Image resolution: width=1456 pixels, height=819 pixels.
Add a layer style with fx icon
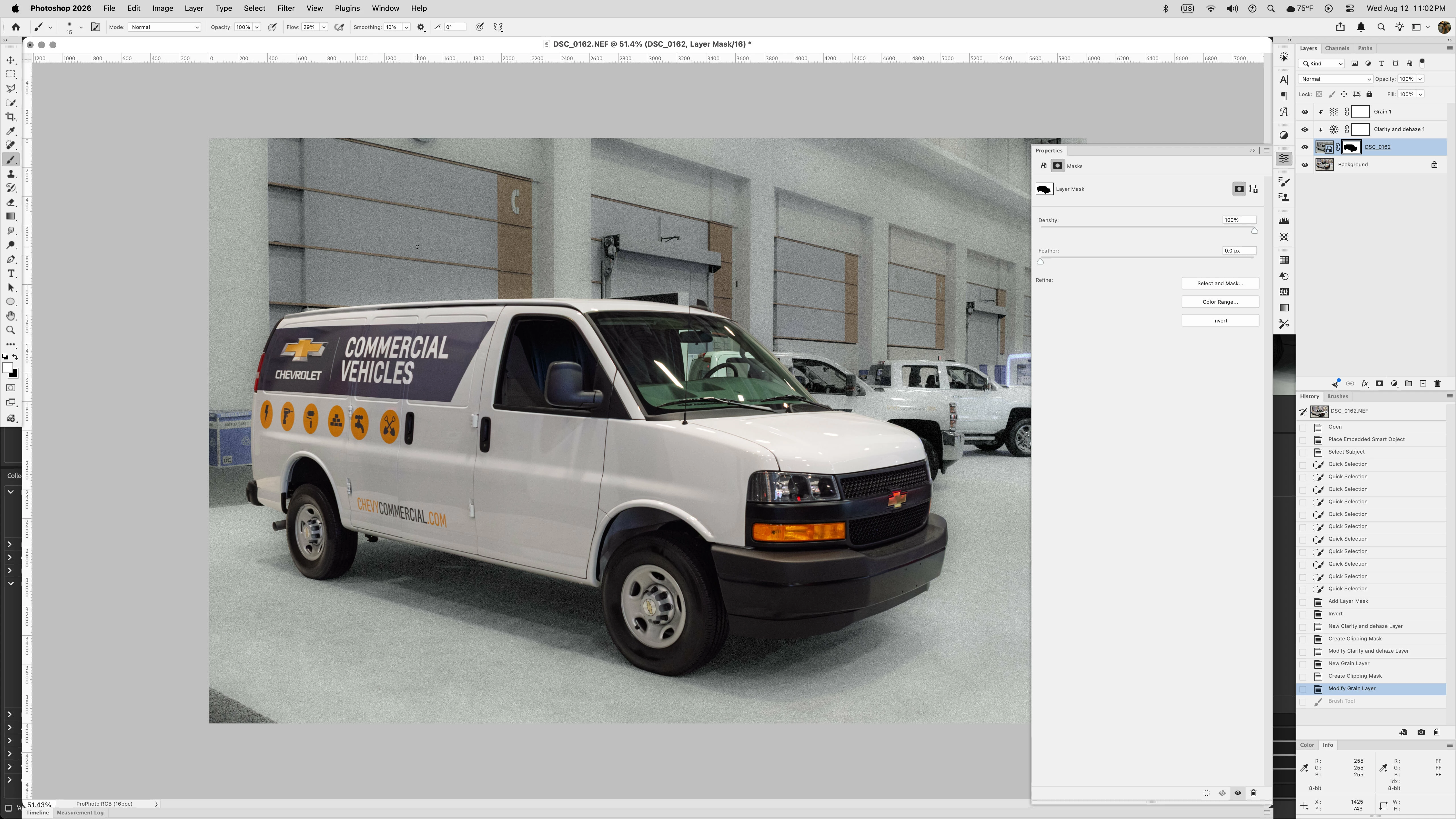pos(1365,384)
